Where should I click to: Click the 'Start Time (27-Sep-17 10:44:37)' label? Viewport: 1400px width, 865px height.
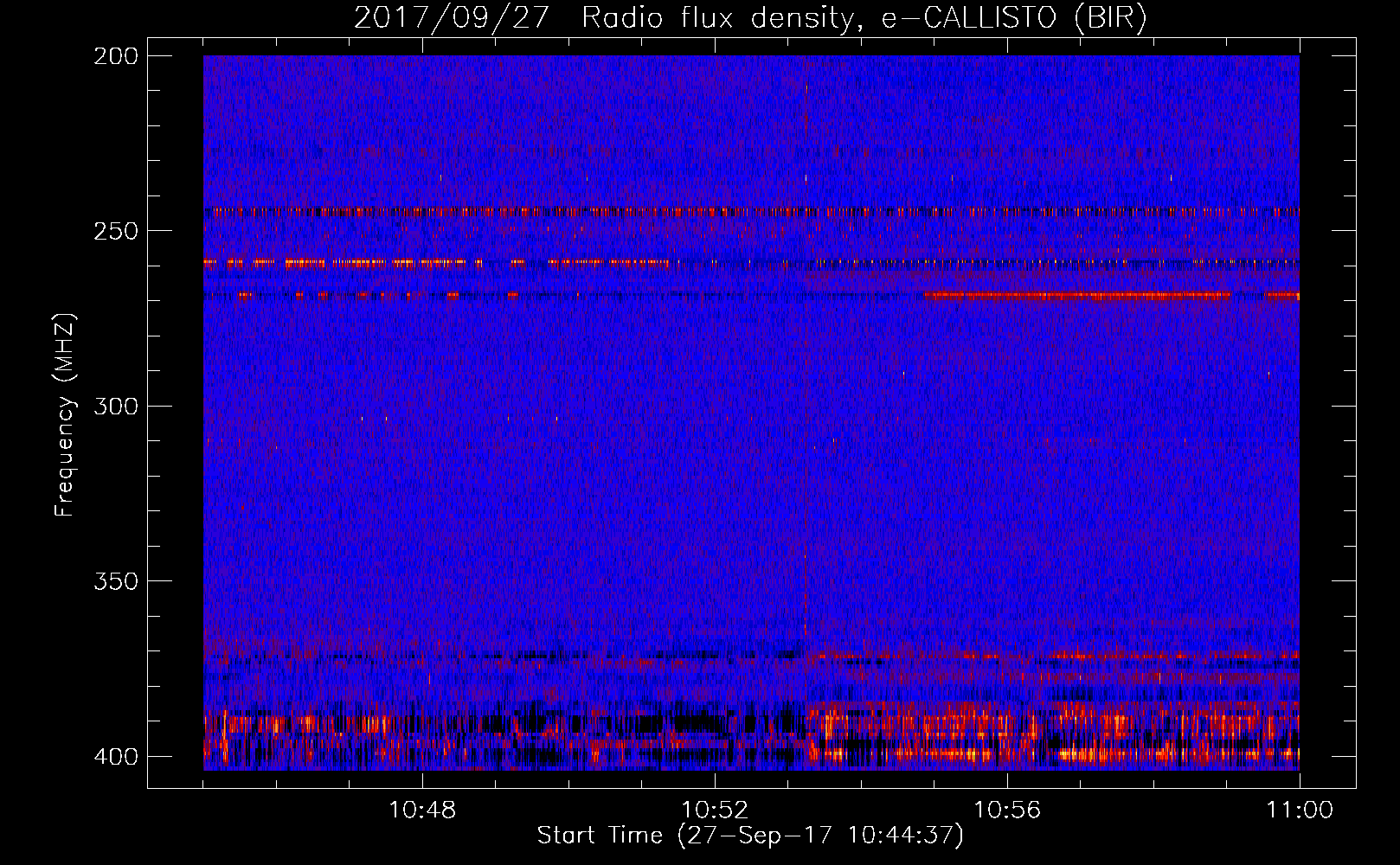(x=750, y=836)
